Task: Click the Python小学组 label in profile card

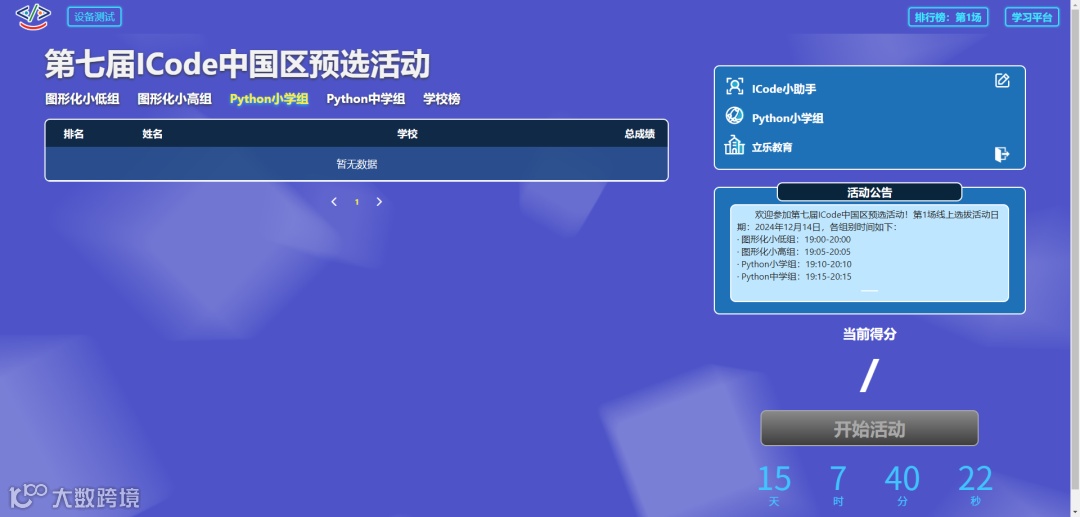Action: click(787, 118)
